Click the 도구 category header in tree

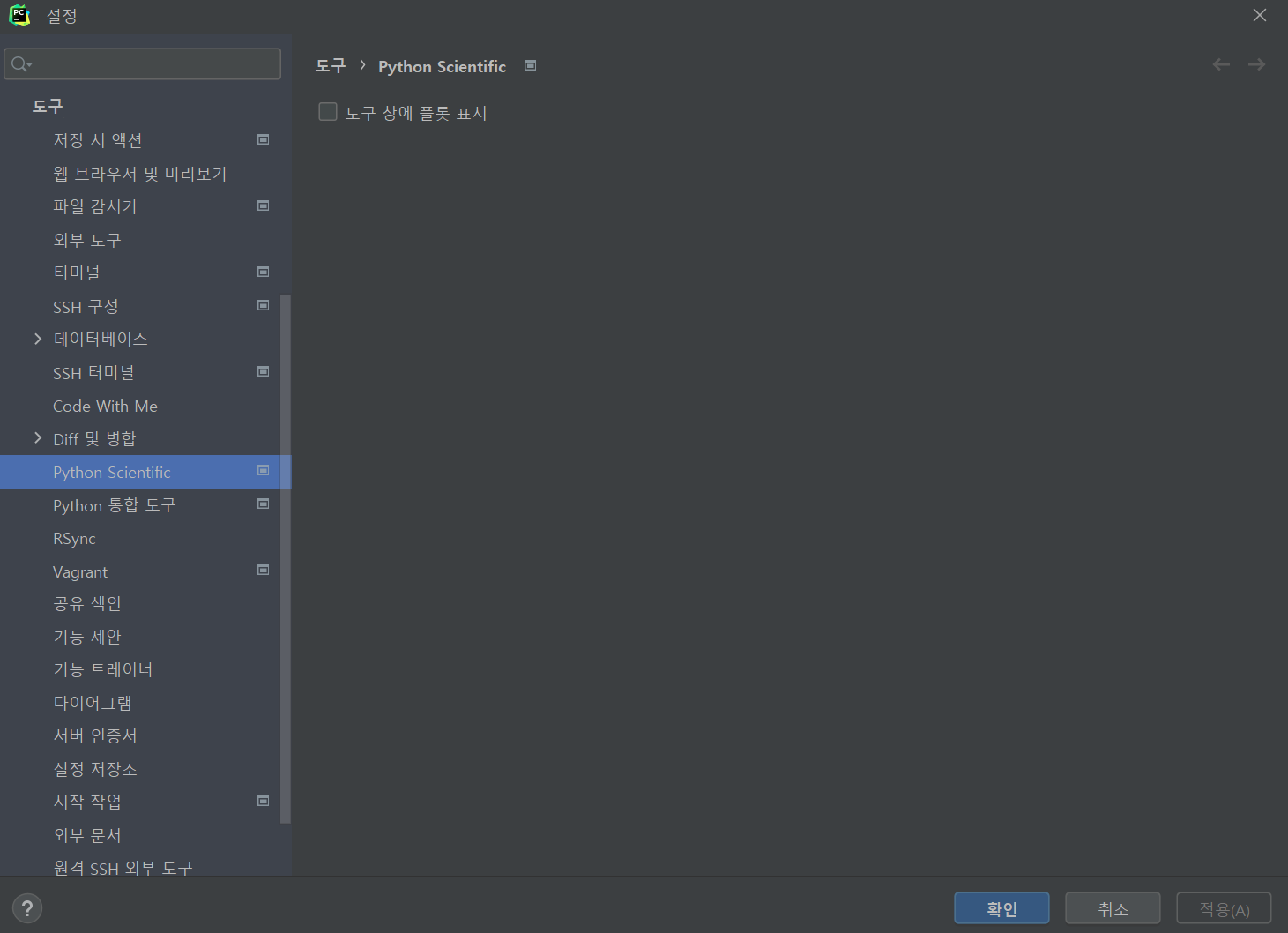click(x=48, y=106)
